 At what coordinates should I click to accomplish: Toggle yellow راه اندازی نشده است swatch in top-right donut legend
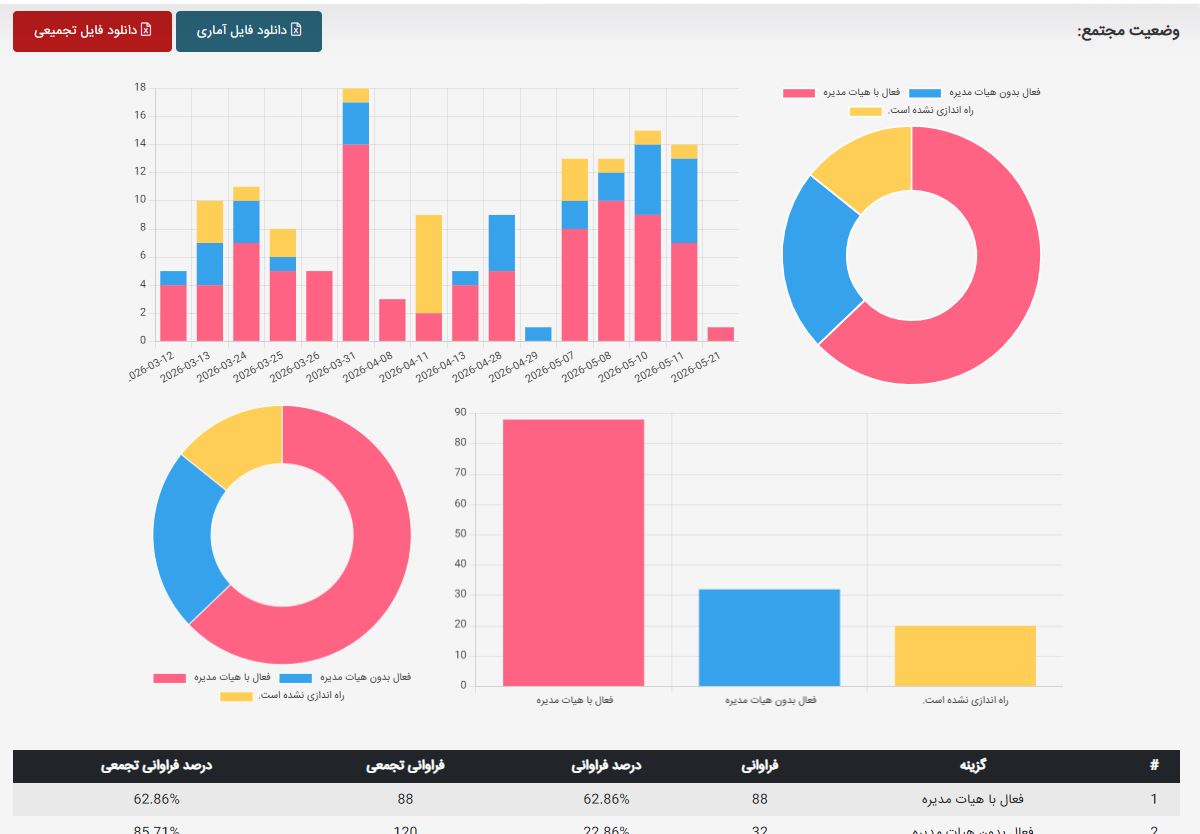pos(866,111)
